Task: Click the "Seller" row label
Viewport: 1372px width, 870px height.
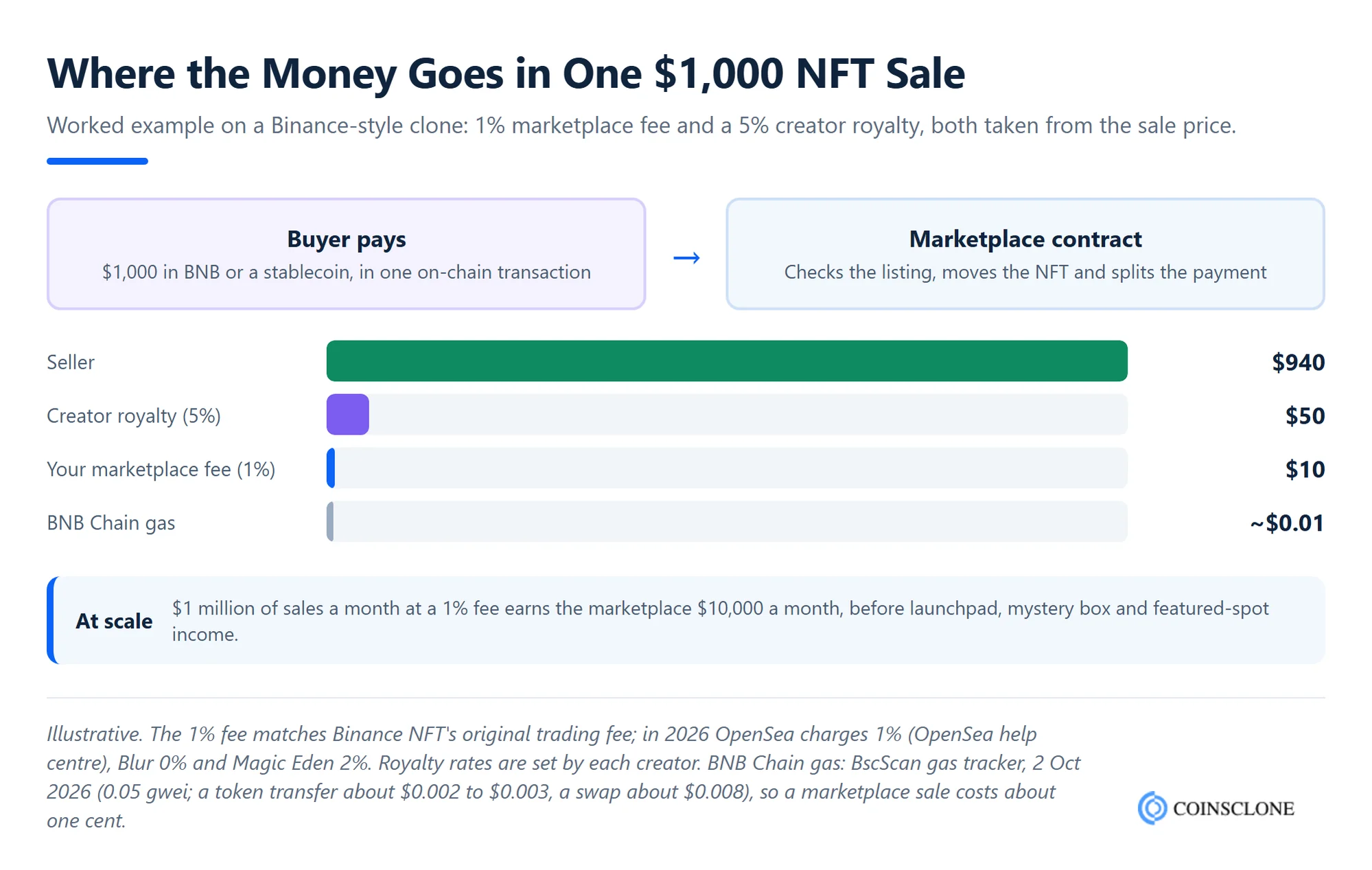Action: click(71, 362)
